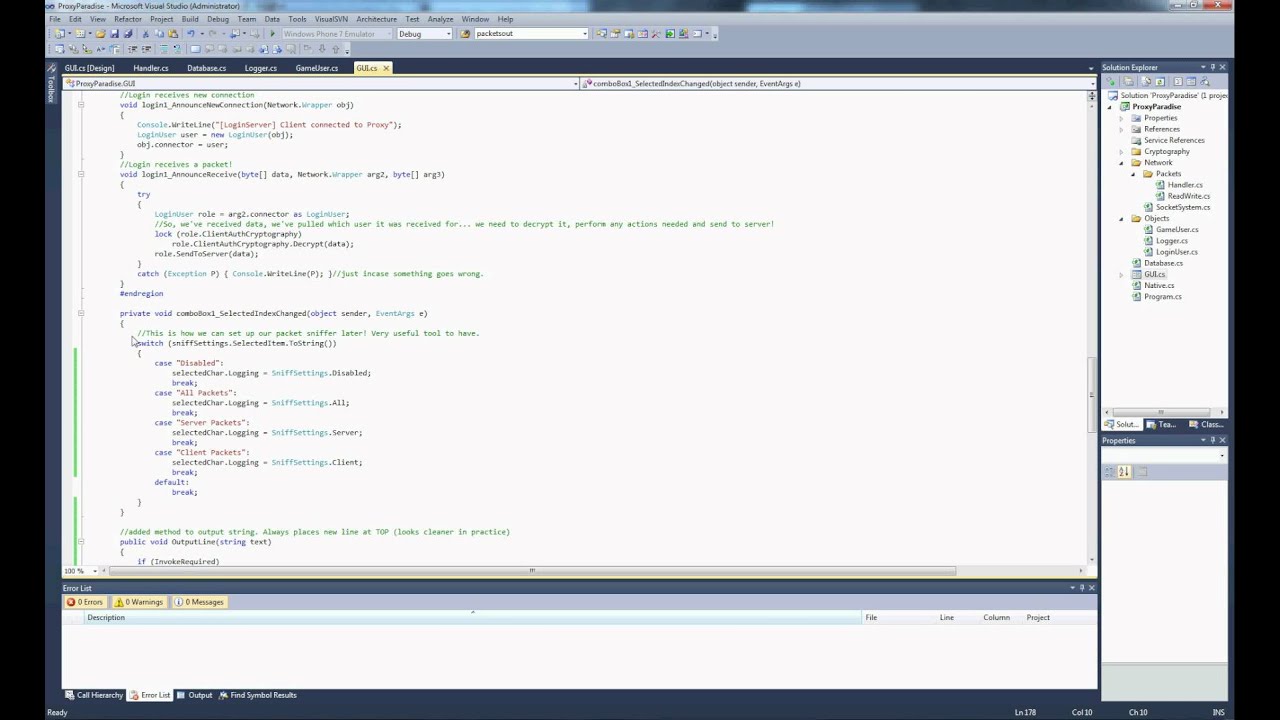Toggle the 0 Errors filter
This screenshot has width=1280, height=720.
click(x=85, y=602)
